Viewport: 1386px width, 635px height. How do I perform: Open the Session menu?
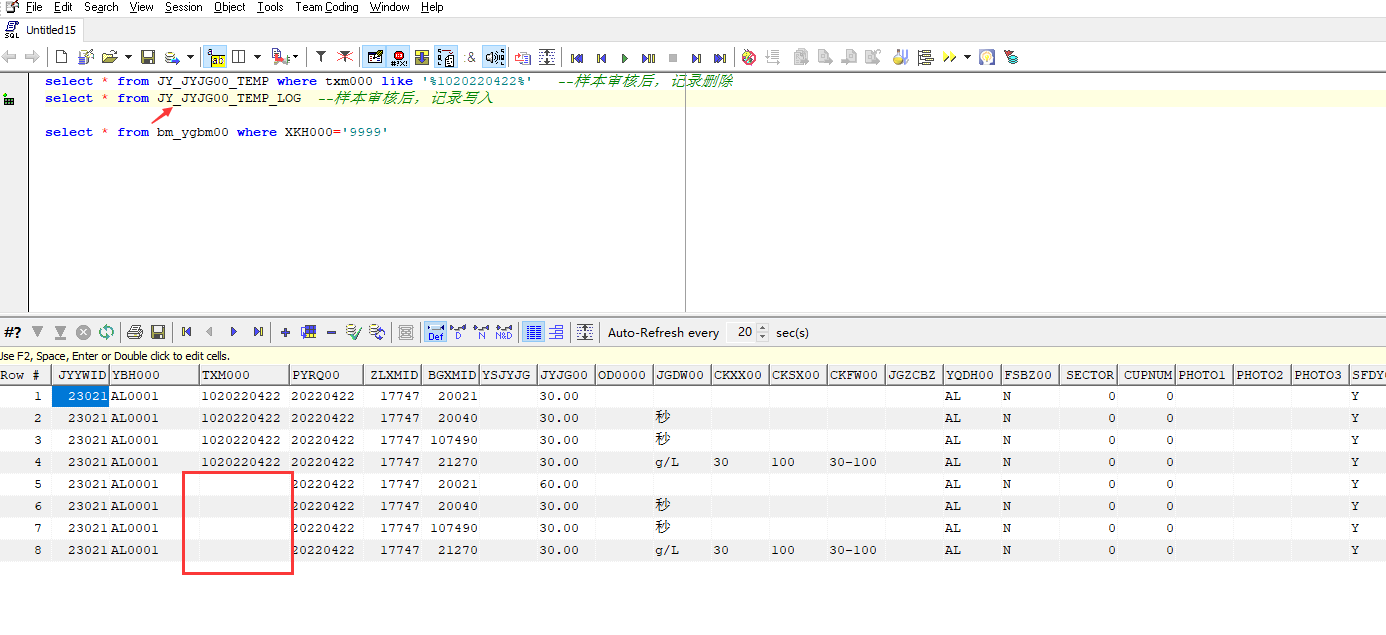point(183,7)
